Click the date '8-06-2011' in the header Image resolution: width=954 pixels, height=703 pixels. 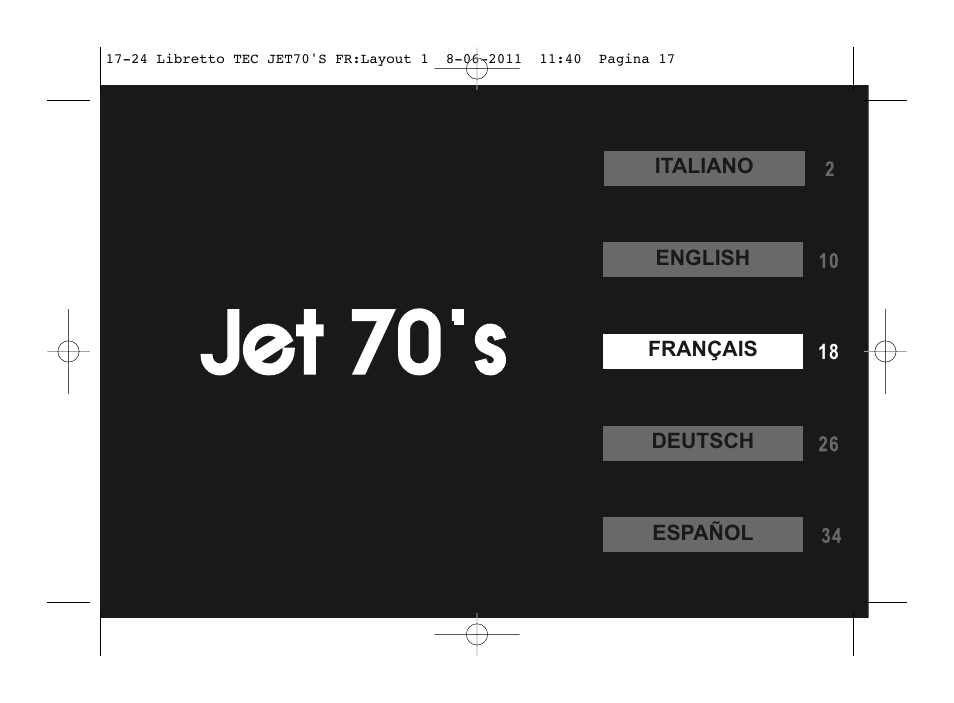pyautogui.click(x=484, y=59)
